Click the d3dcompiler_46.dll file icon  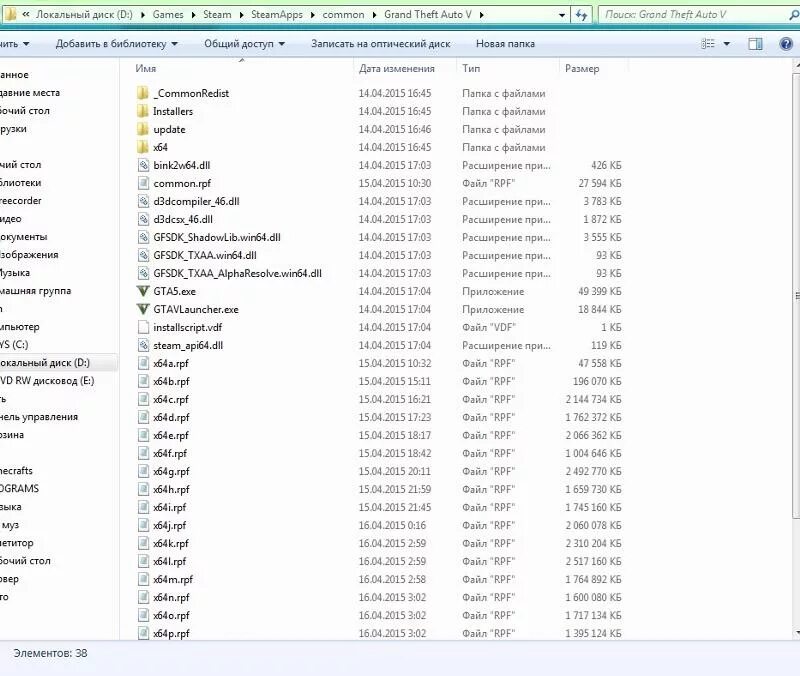[143, 201]
